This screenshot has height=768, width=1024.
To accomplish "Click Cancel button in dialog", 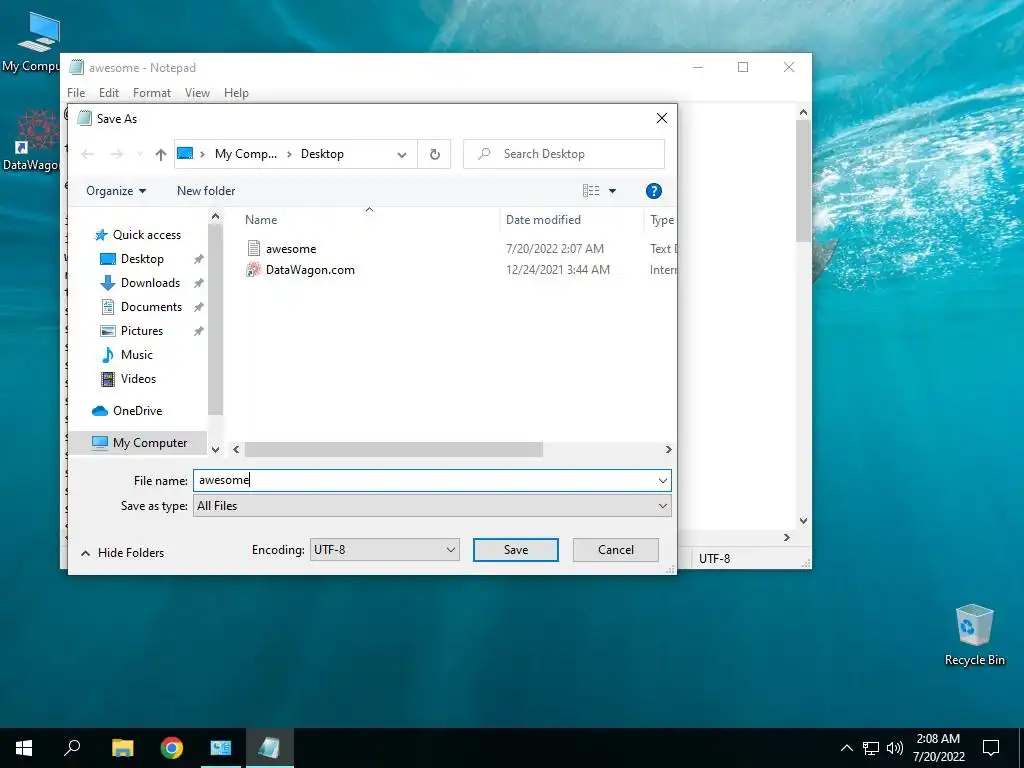I will point(616,550).
